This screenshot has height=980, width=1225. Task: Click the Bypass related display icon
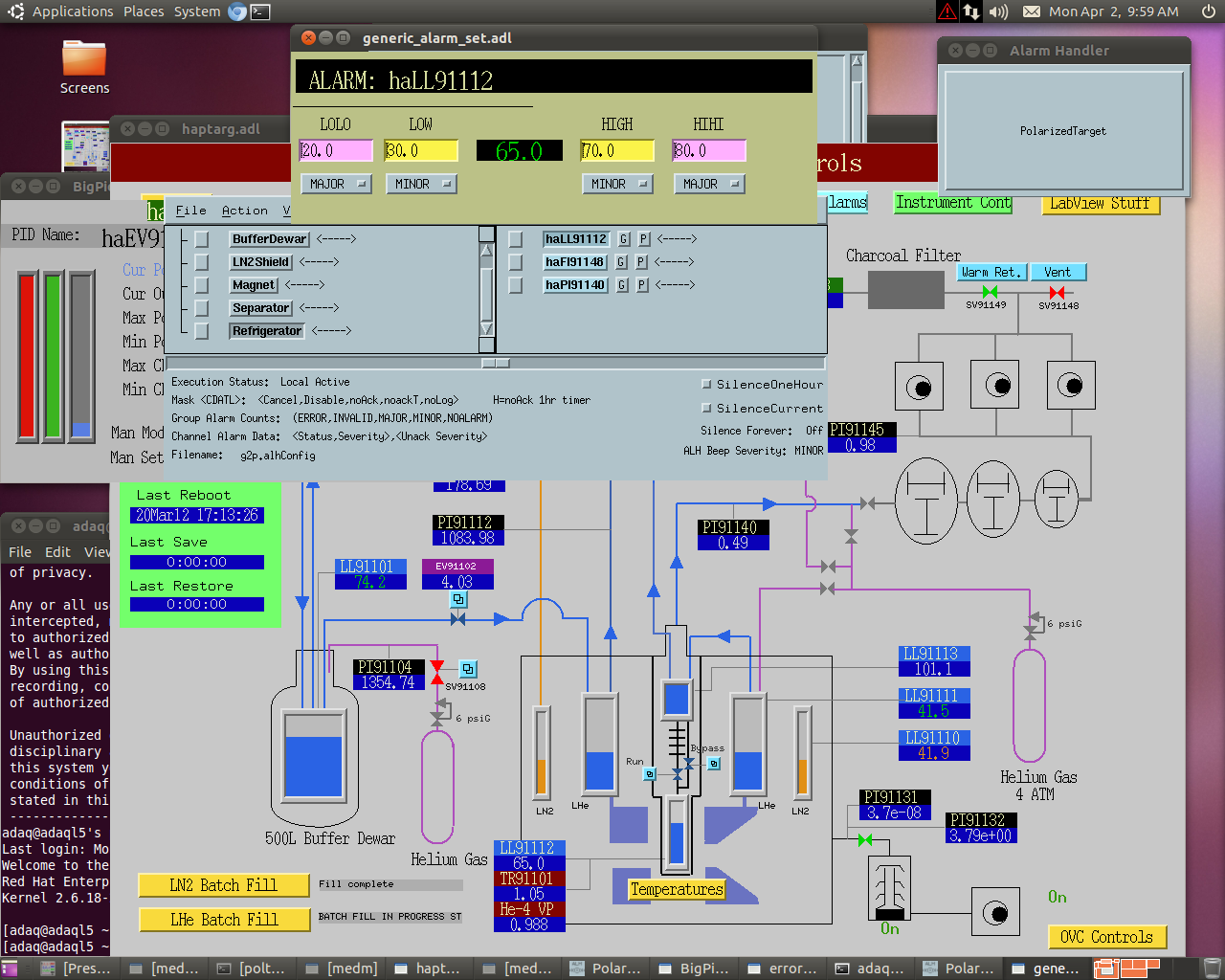click(x=714, y=764)
